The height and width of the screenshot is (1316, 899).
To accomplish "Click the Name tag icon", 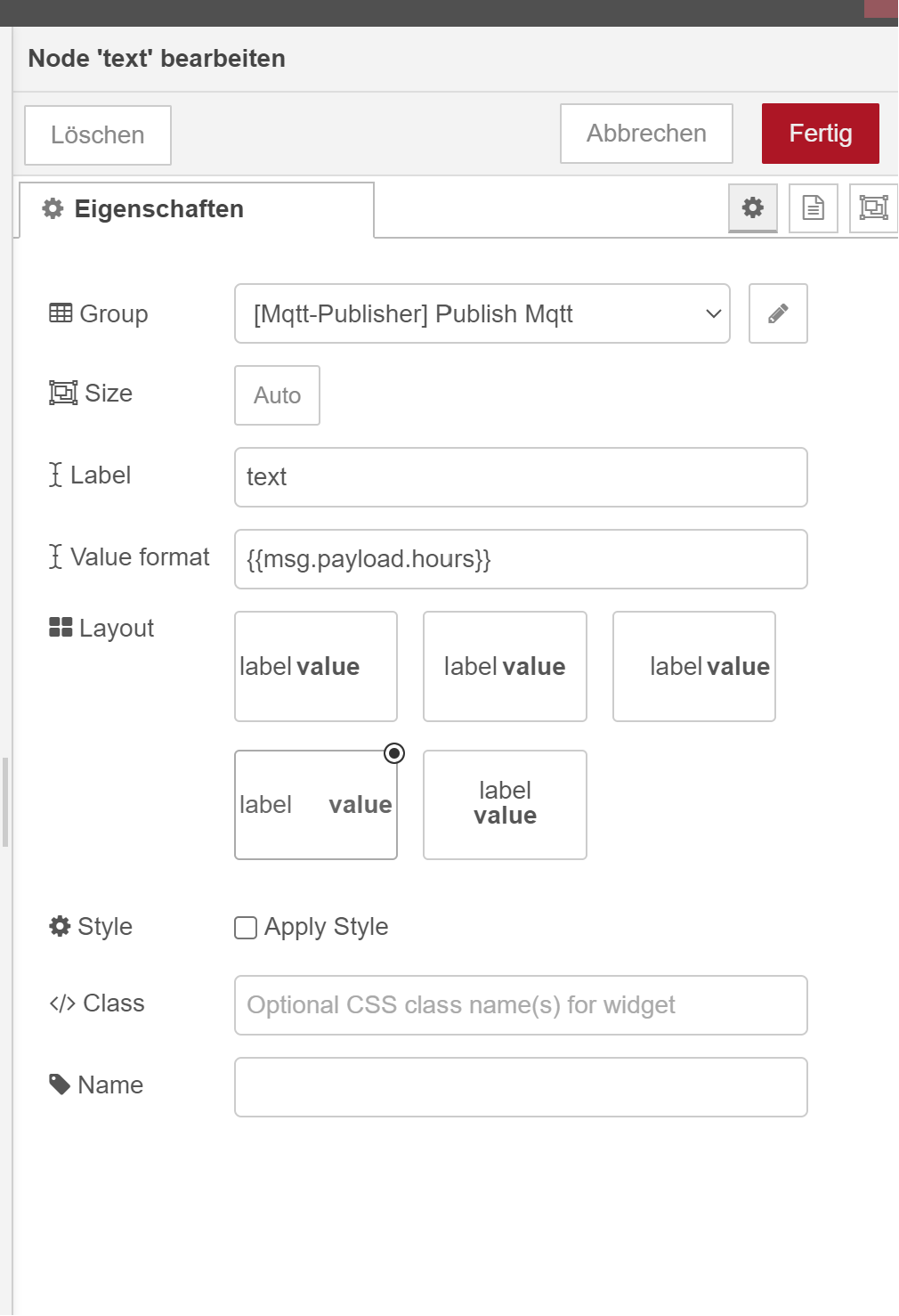I will coord(60,1084).
